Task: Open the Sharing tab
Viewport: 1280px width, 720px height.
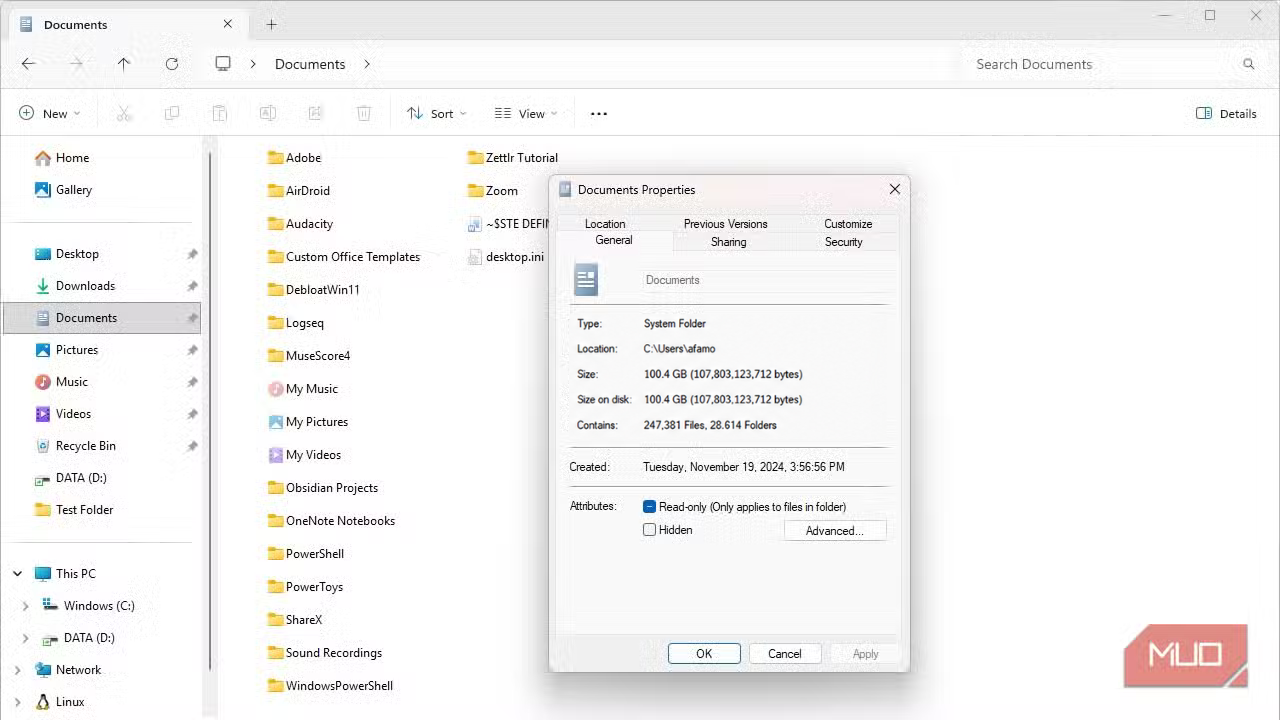Action: click(x=728, y=242)
